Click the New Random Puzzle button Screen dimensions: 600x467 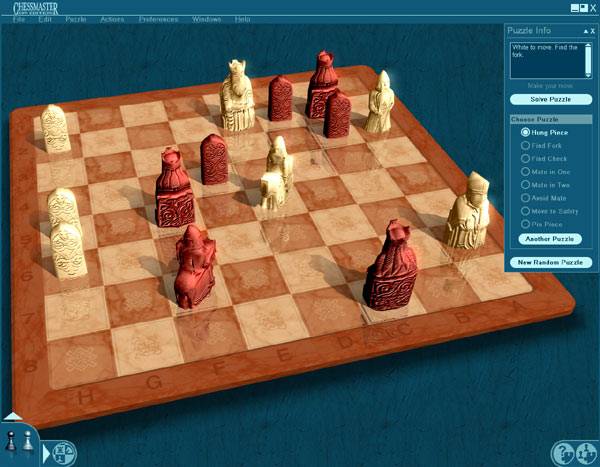click(x=549, y=262)
